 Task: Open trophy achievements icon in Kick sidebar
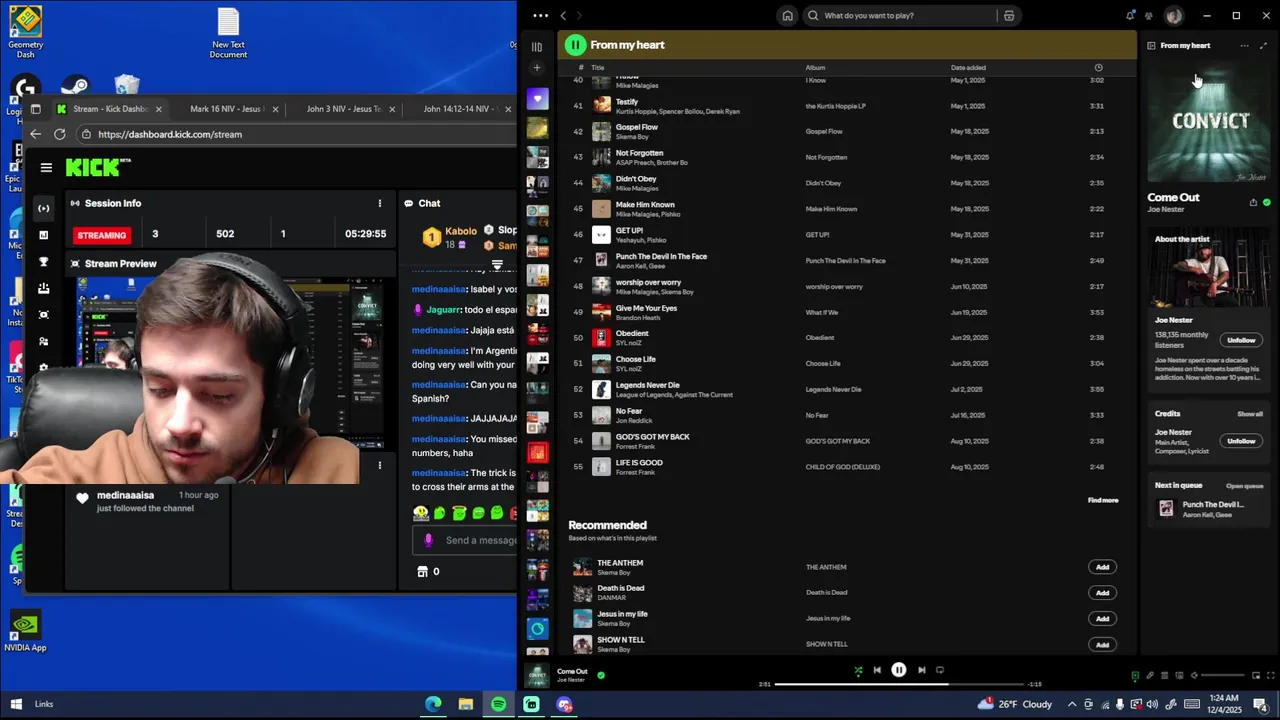coord(43,262)
